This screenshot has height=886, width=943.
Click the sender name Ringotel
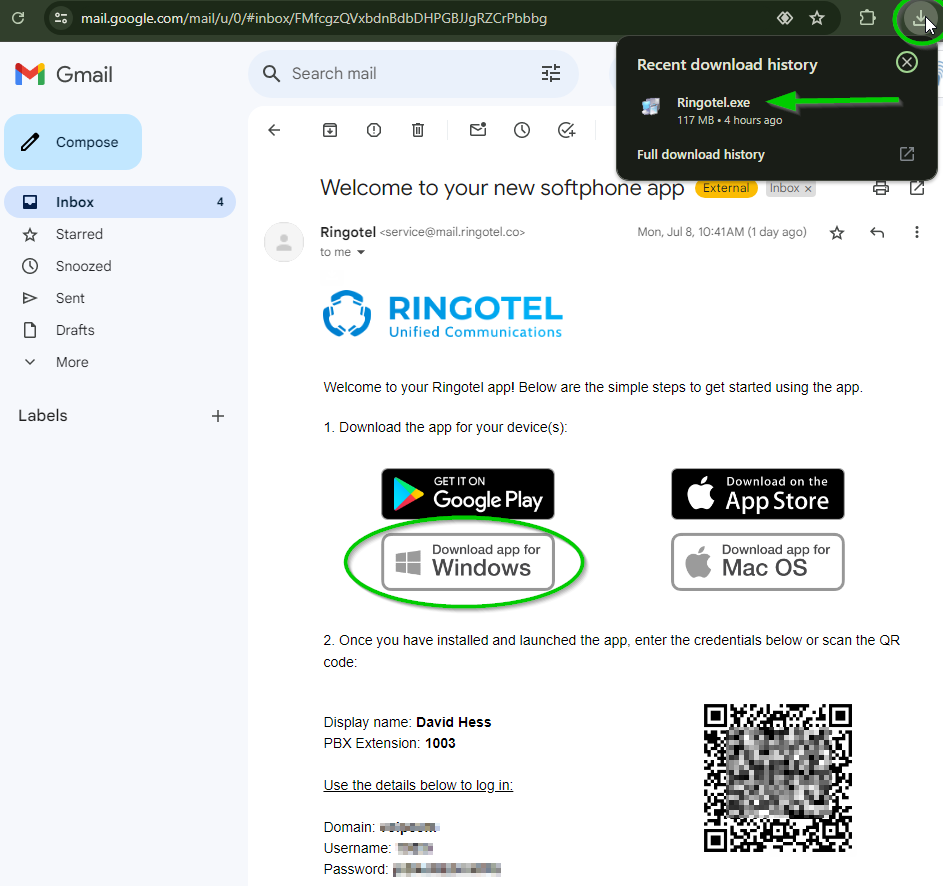pos(348,232)
